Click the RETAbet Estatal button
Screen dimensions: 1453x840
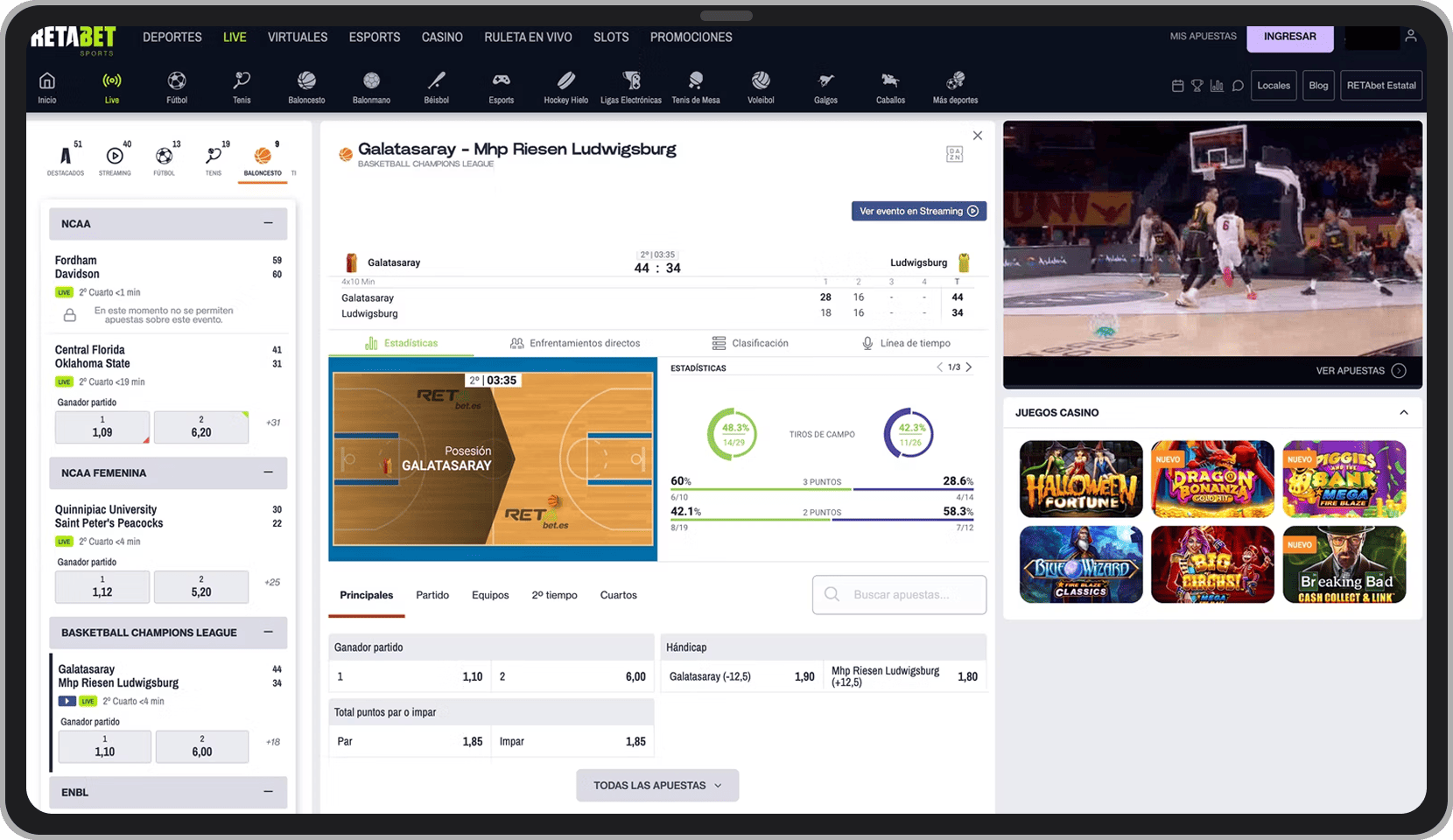click(1381, 86)
